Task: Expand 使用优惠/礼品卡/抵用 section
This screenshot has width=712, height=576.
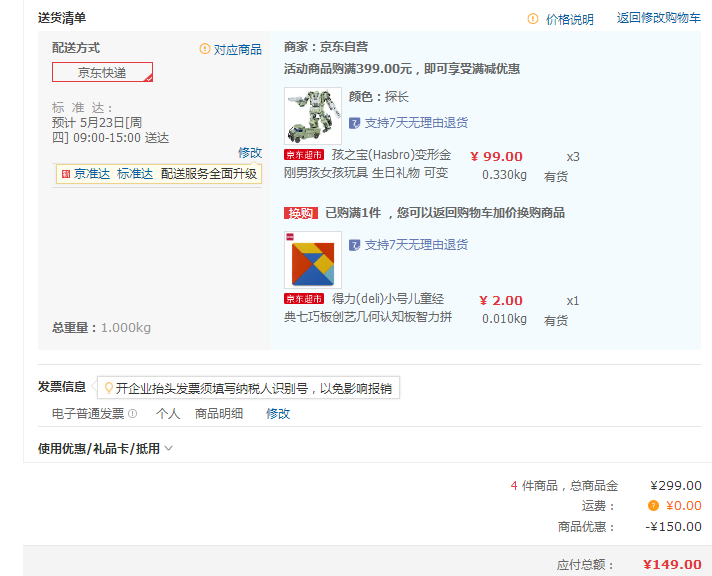Action: coord(105,449)
